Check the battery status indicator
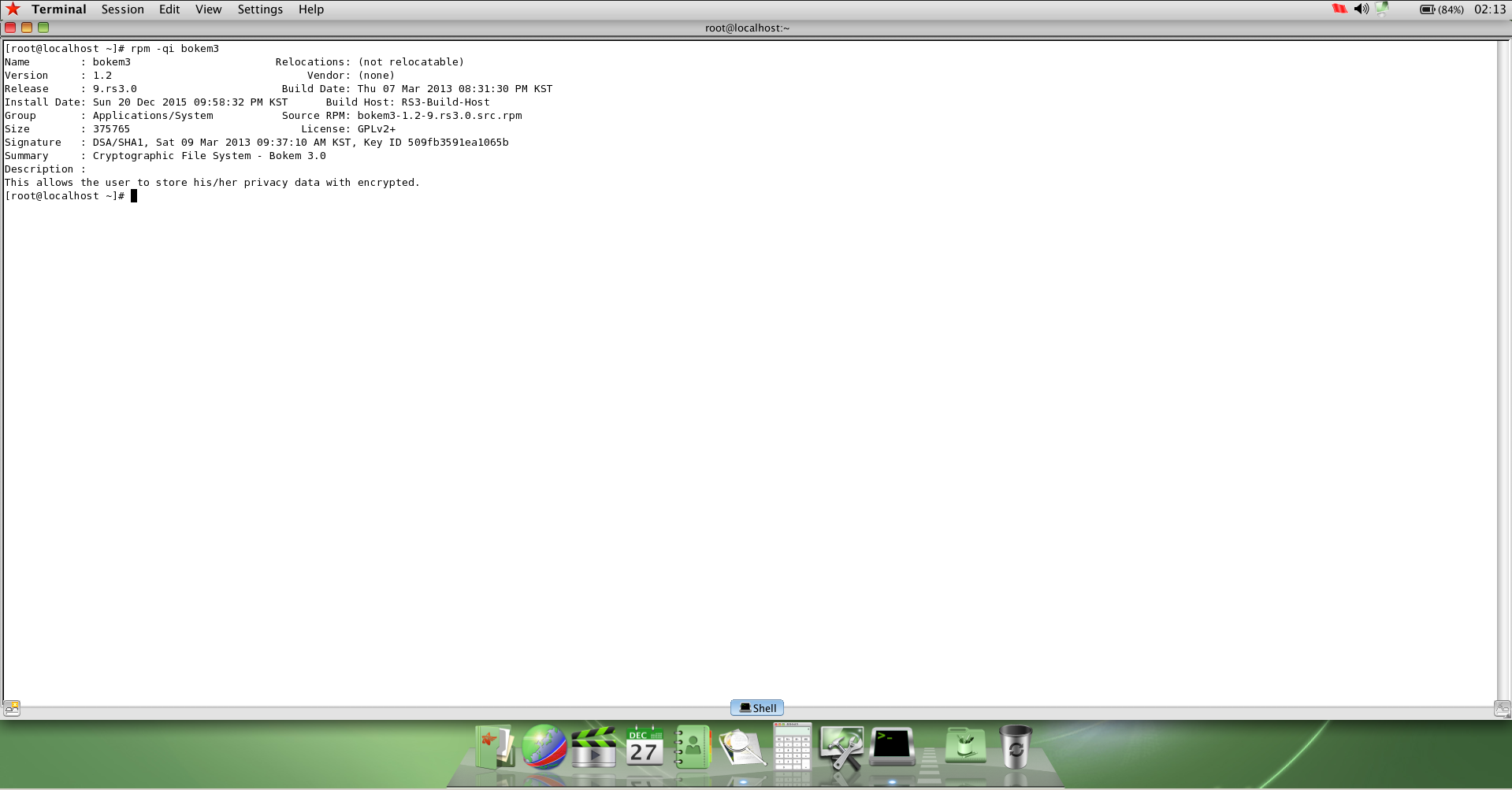Viewport: 1512px width, 790px height. [x=1442, y=9]
